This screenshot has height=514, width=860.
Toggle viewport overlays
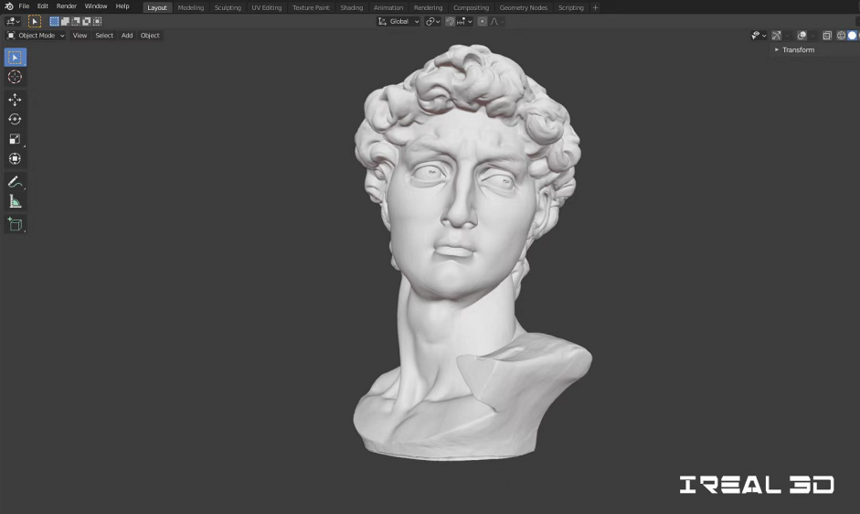coord(802,36)
